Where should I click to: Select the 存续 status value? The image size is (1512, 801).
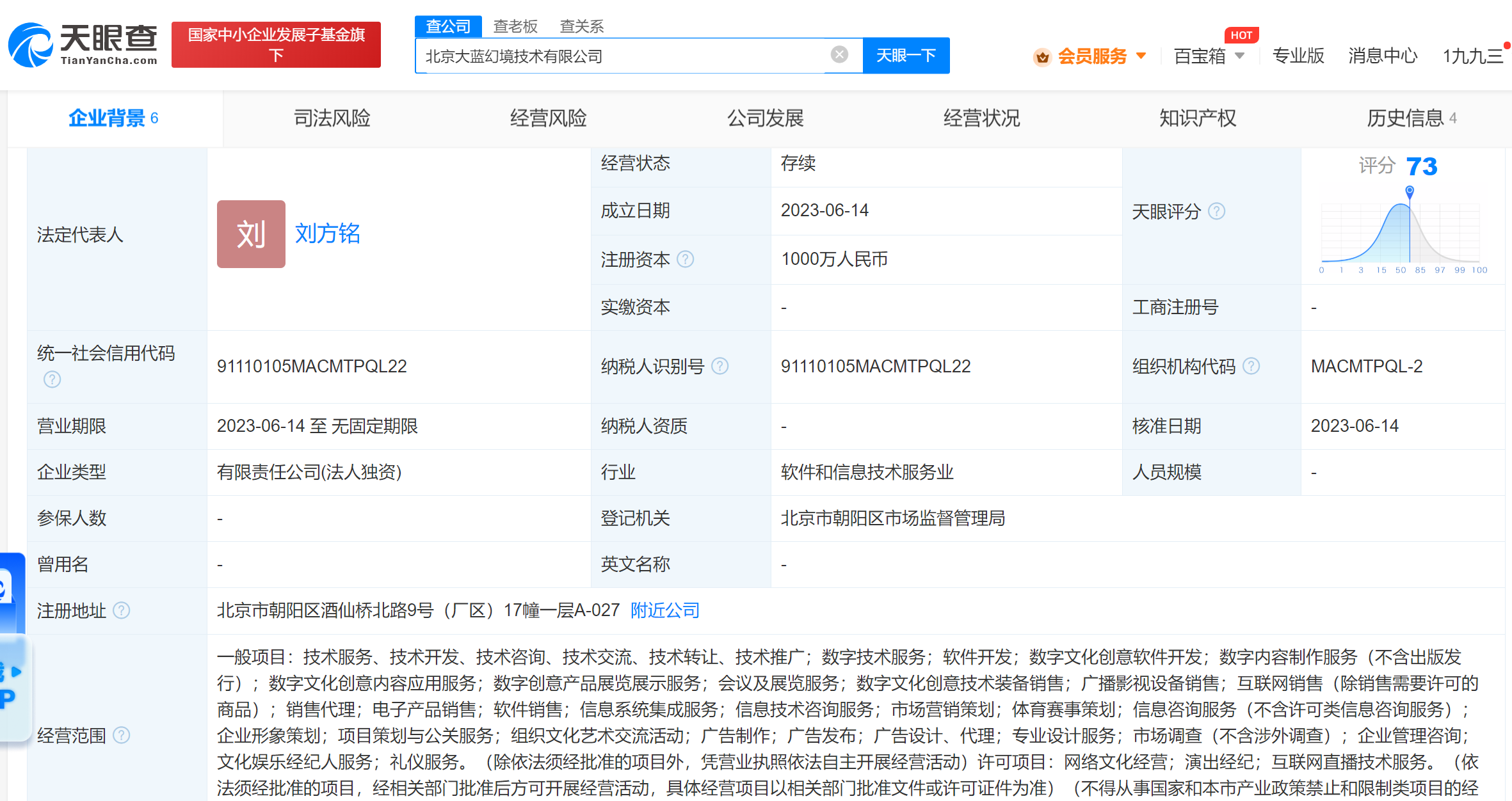pos(798,163)
